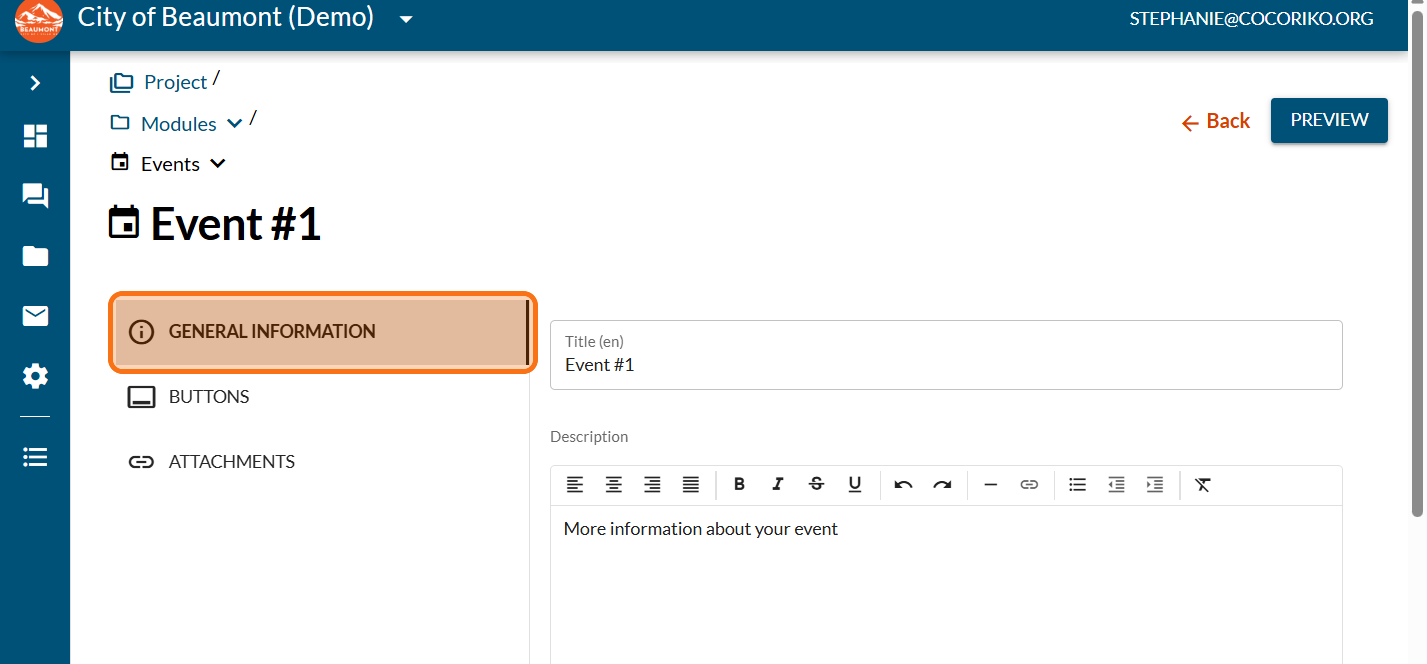Switch to the Buttons tab
The height and width of the screenshot is (664, 1427).
click(209, 397)
